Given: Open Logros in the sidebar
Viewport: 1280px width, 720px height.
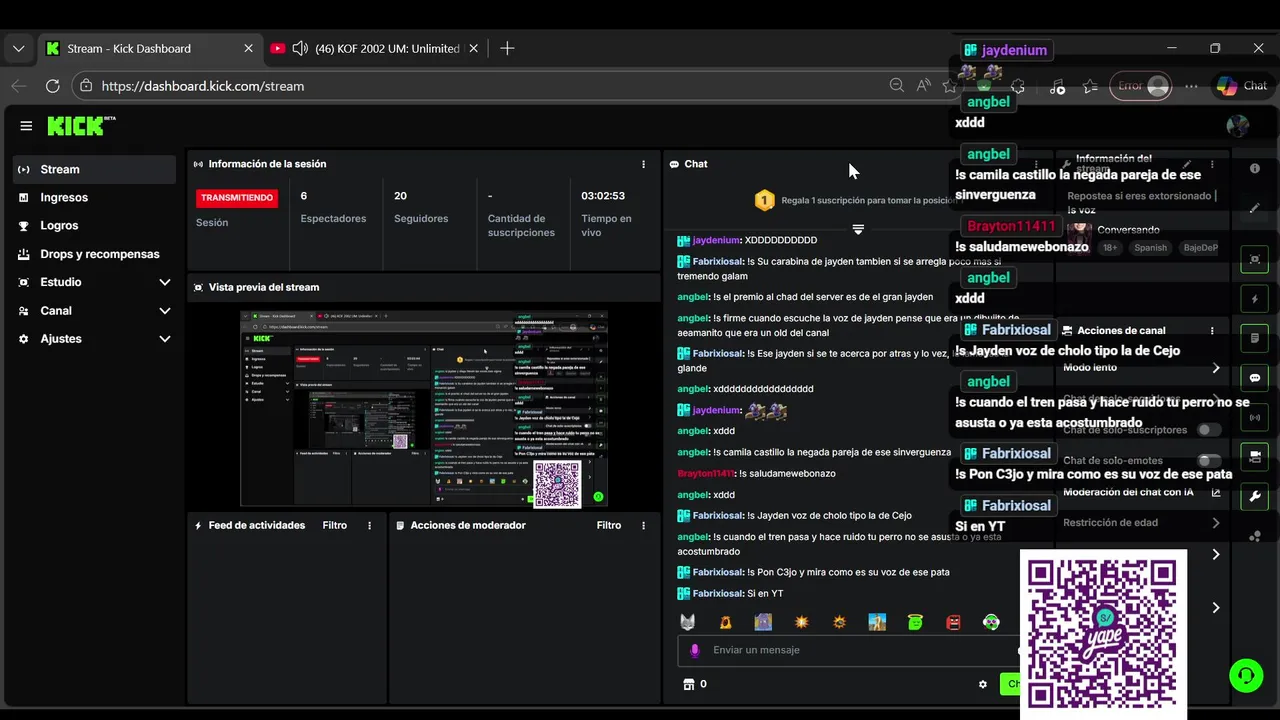Looking at the screenshot, I should point(95,225).
